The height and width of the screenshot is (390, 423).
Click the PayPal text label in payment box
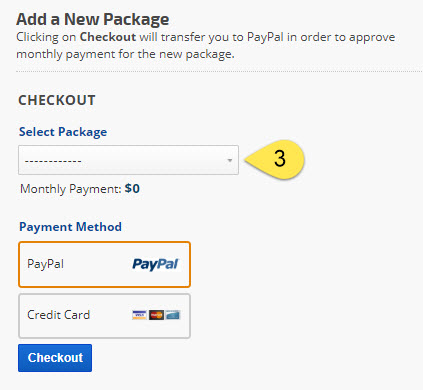click(45, 264)
